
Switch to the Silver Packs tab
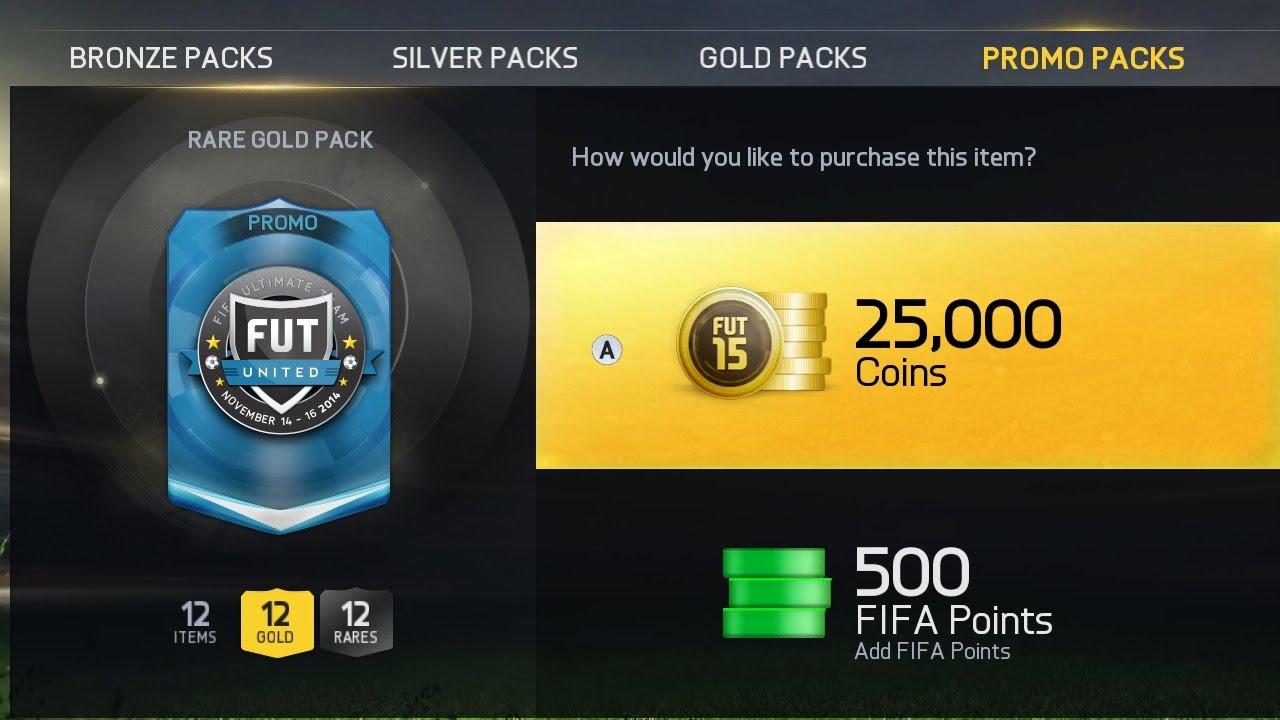(485, 58)
